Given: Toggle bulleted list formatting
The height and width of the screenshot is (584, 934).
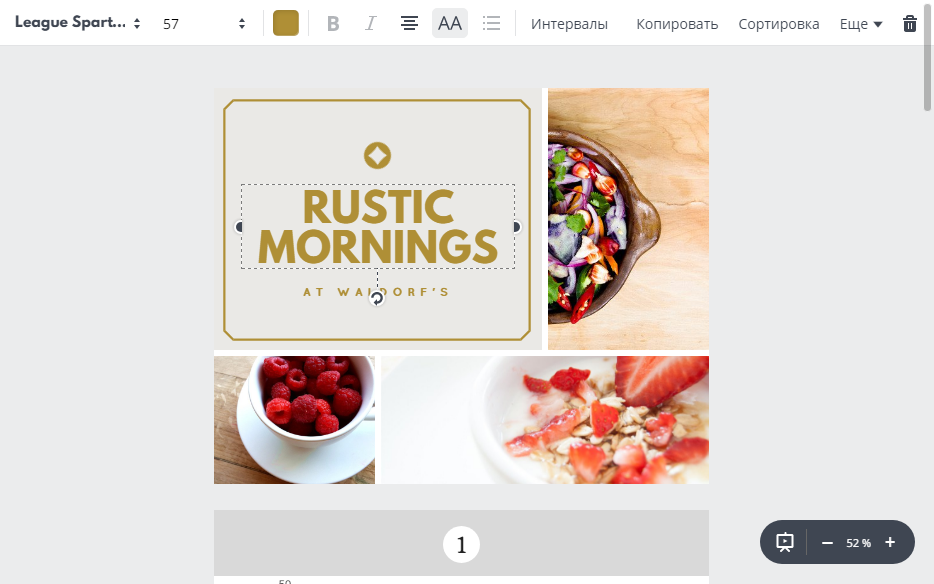Looking at the screenshot, I should coord(491,23).
